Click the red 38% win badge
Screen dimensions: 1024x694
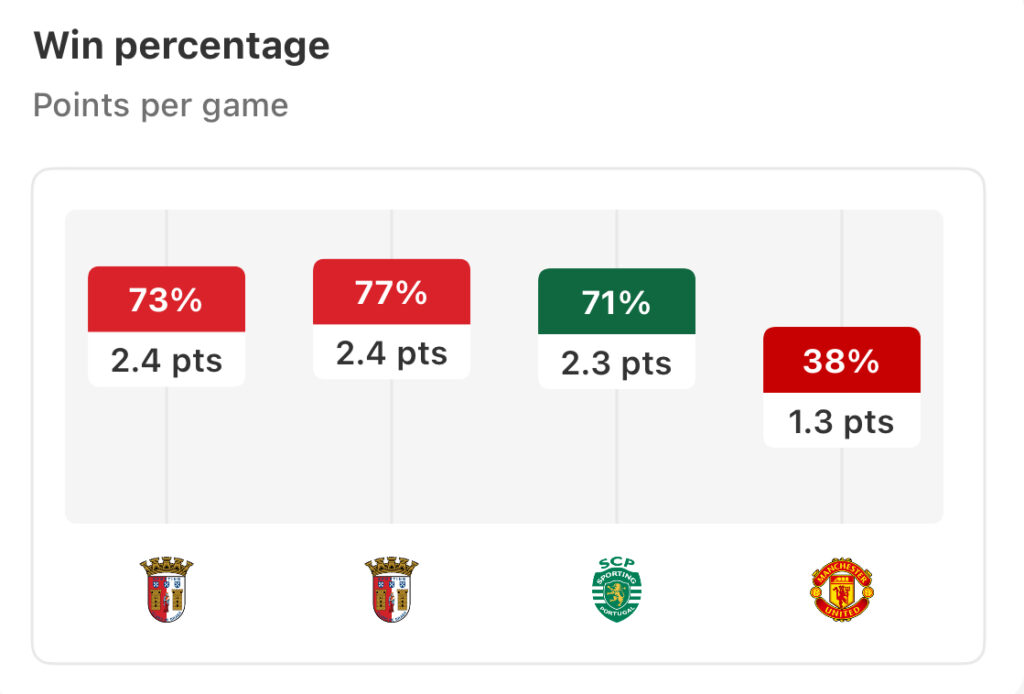coord(842,360)
